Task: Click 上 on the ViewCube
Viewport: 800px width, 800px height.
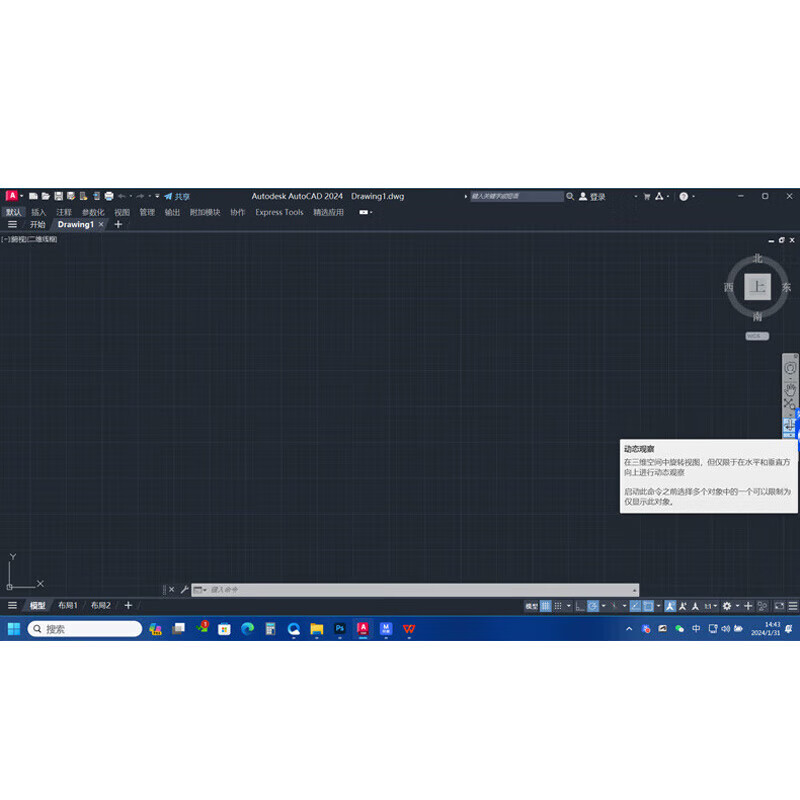Action: pos(757,288)
